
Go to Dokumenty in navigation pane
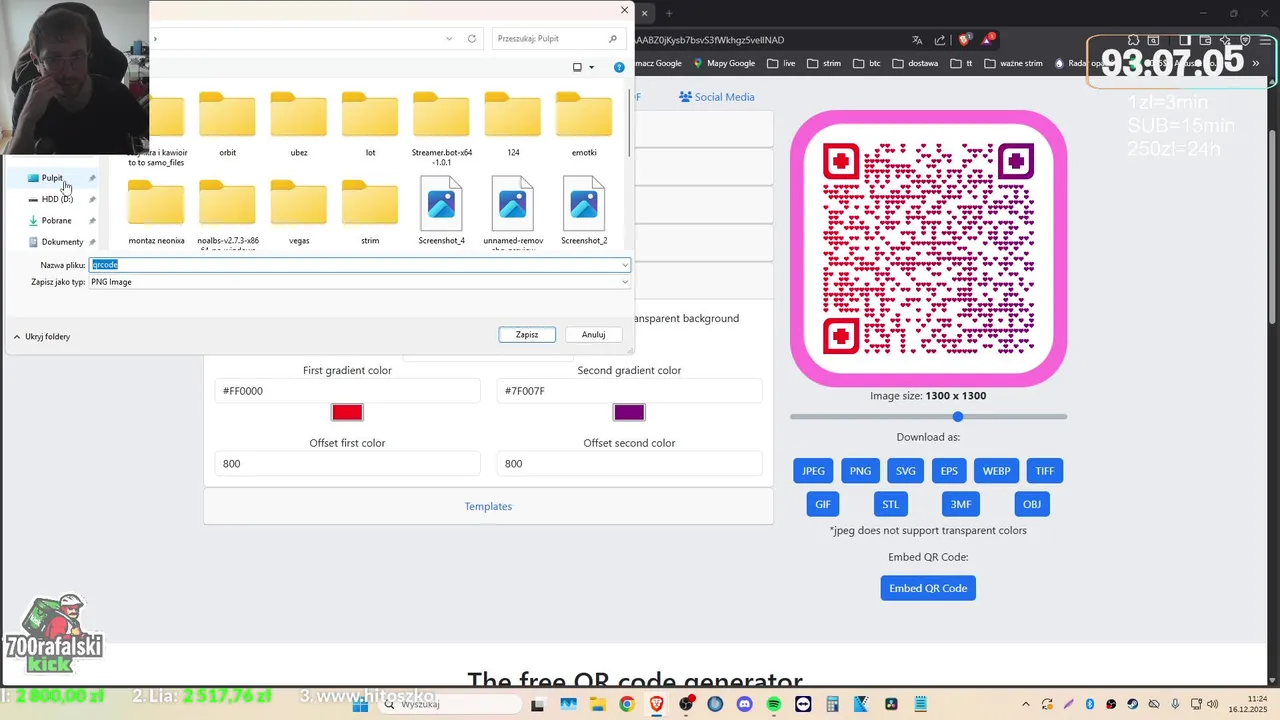click(x=62, y=242)
